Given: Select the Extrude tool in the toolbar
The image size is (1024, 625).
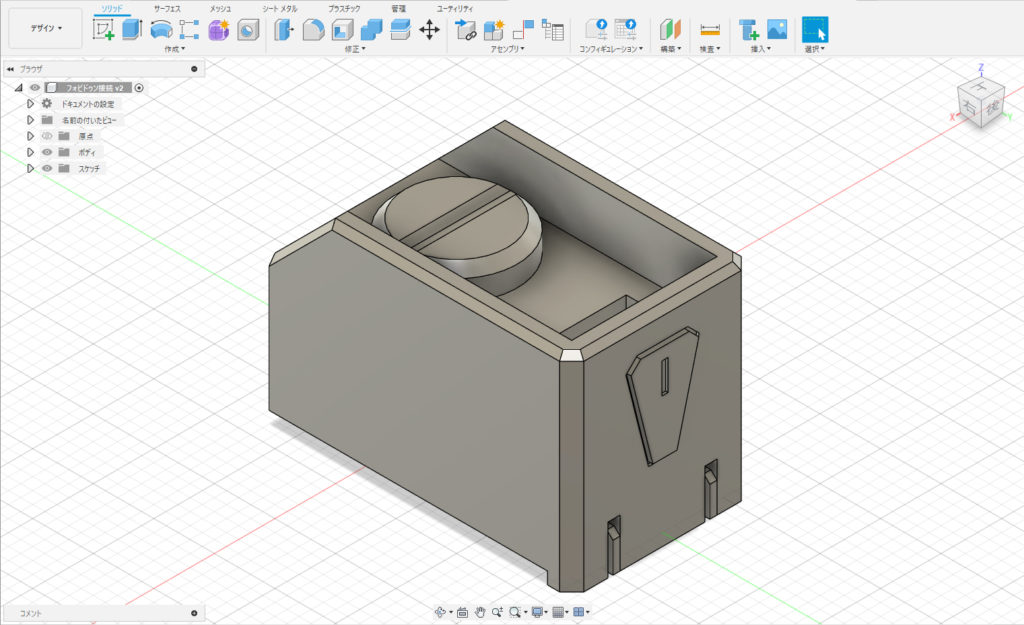Looking at the screenshot, I should pos(132,30).
